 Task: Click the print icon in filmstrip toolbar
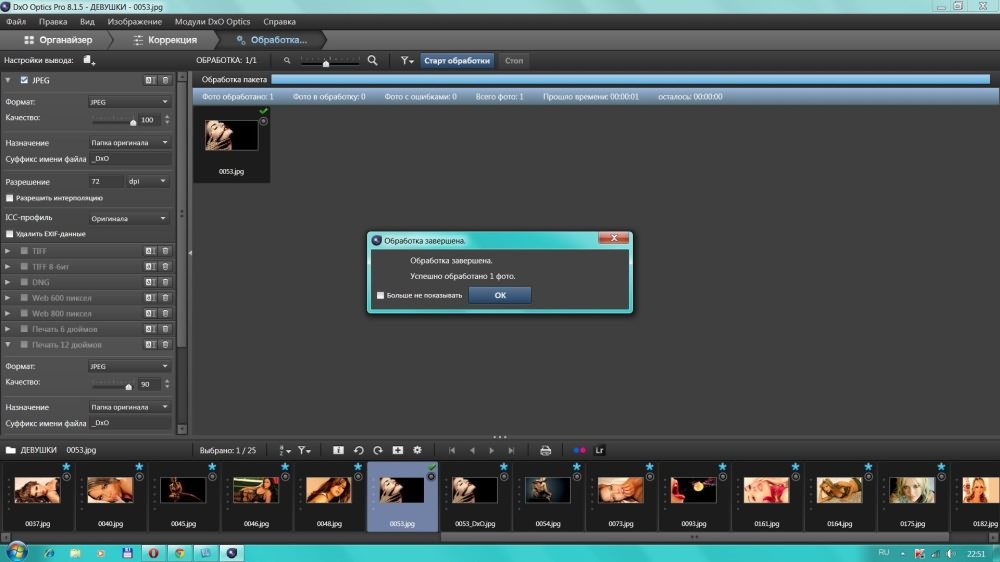545,451
